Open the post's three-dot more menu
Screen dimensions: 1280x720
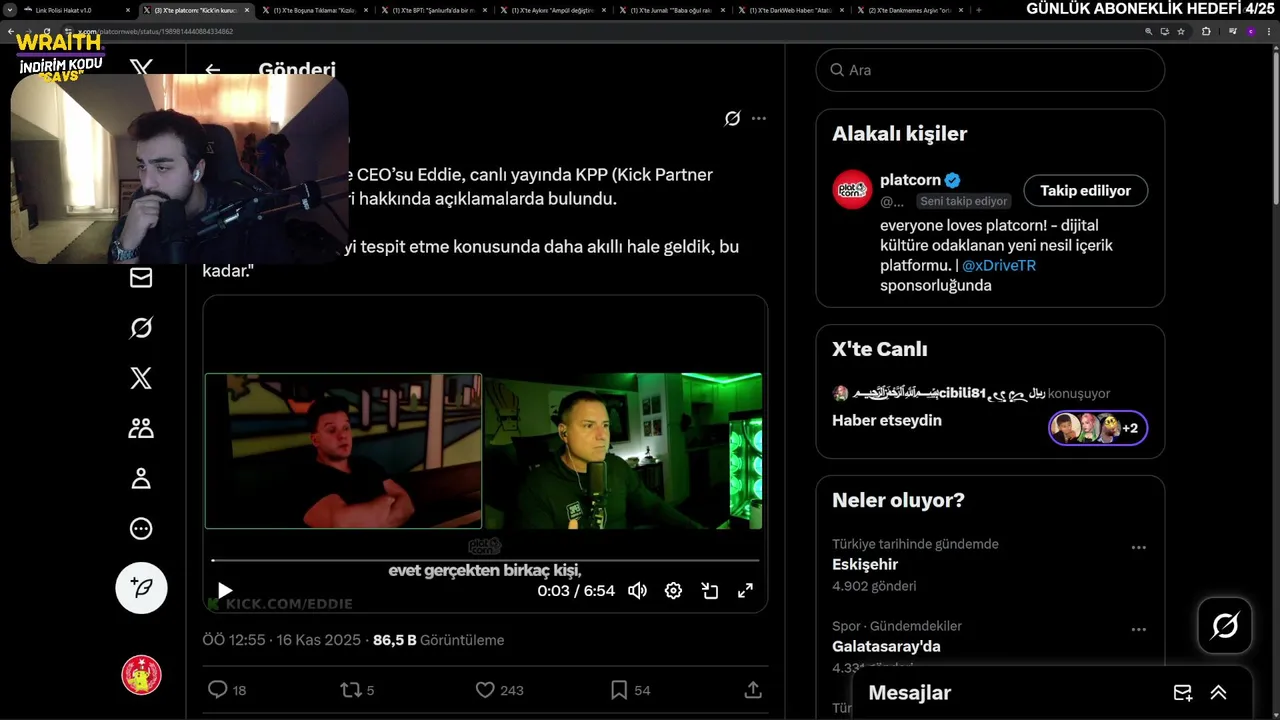(x=759, y=118)
